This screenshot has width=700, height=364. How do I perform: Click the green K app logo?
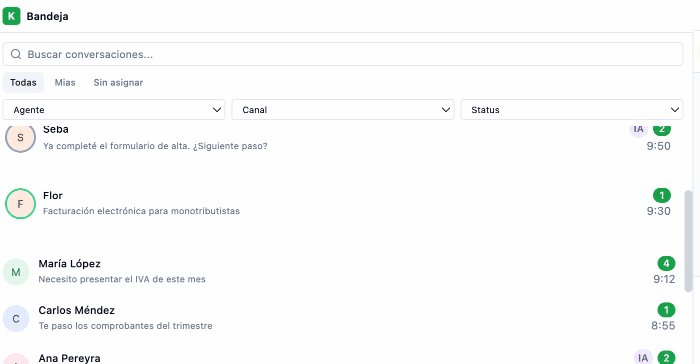coord(12,16)
